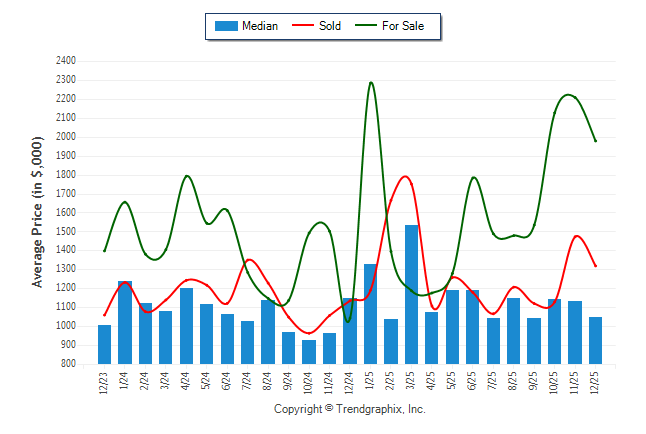The height and width of the screenshot is (434, 646).
Task: Toggle the For Sale legend label
Action: [403, 26]
